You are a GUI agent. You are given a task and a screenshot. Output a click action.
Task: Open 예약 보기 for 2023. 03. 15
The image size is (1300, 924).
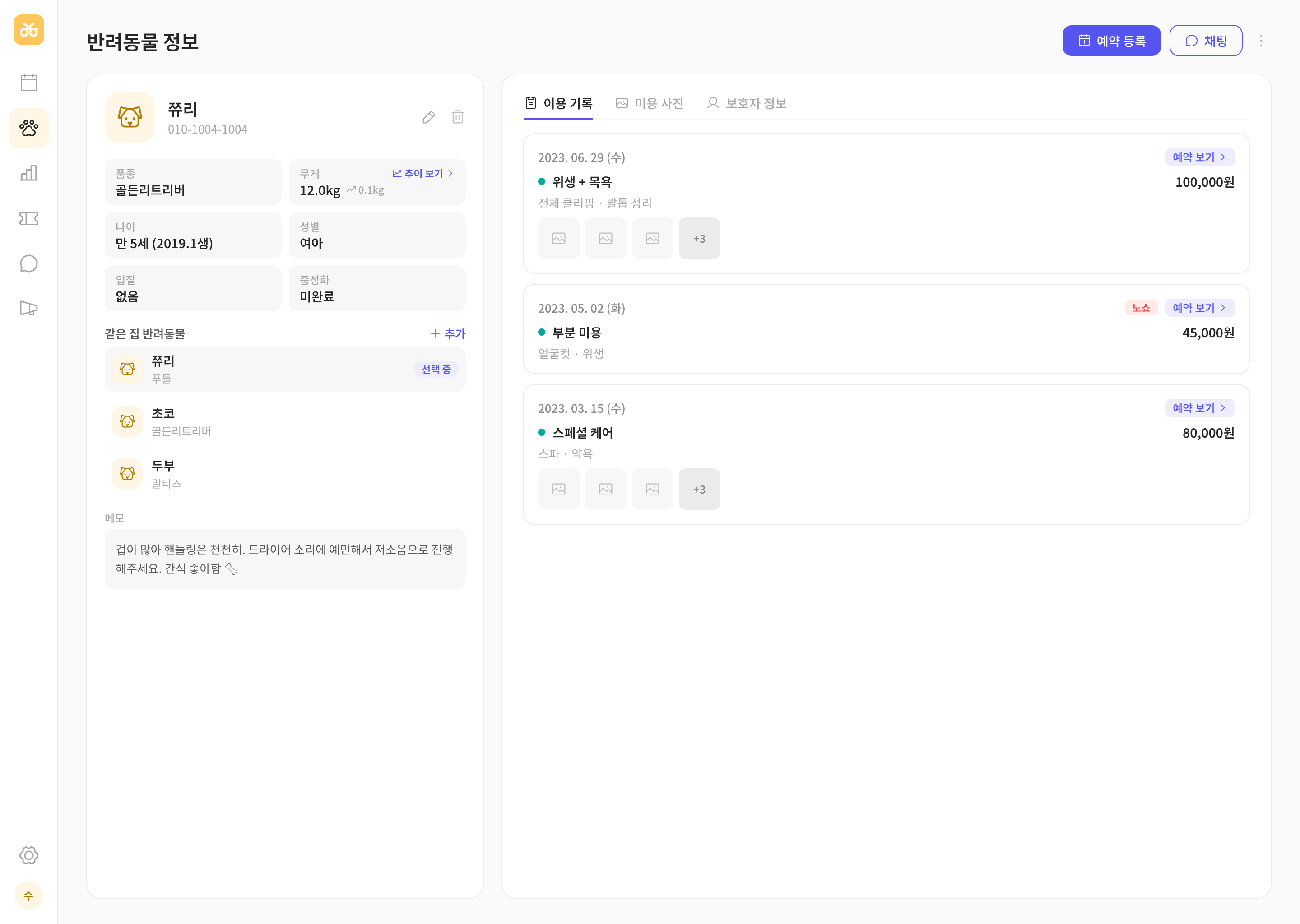1200,408
